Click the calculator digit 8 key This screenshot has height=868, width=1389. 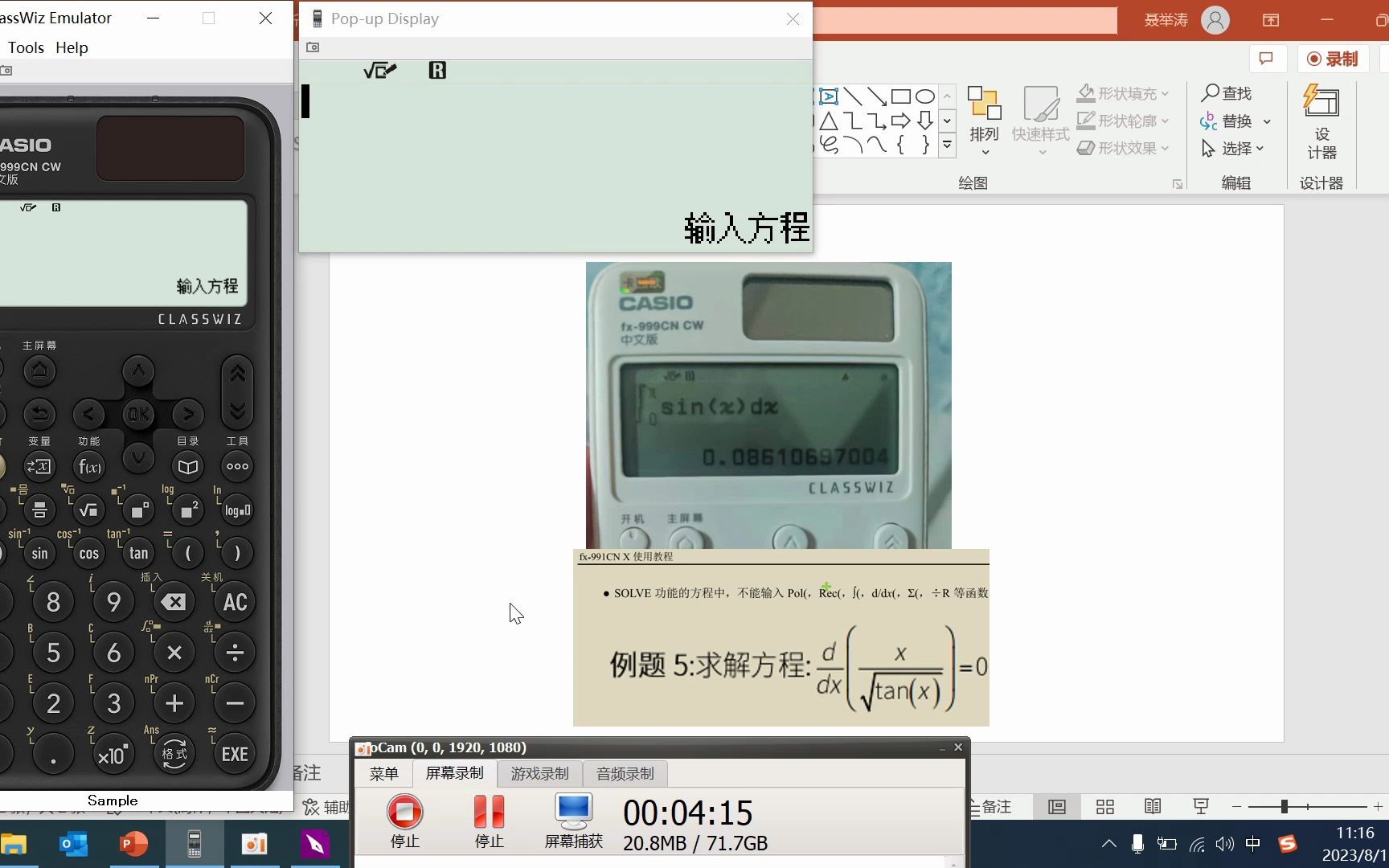click(x=53, y=602)
